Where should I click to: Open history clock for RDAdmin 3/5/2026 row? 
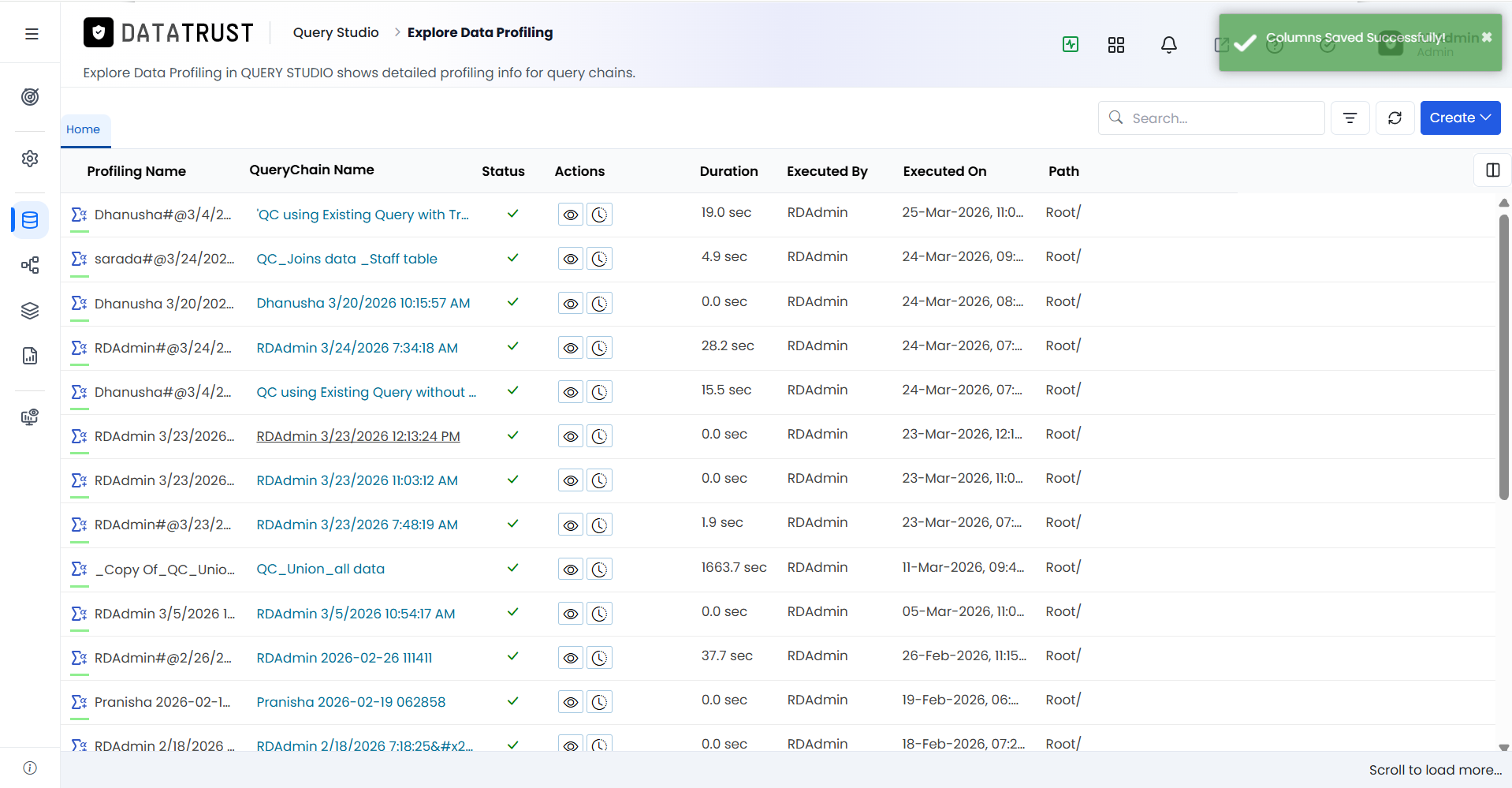point(599,614)
